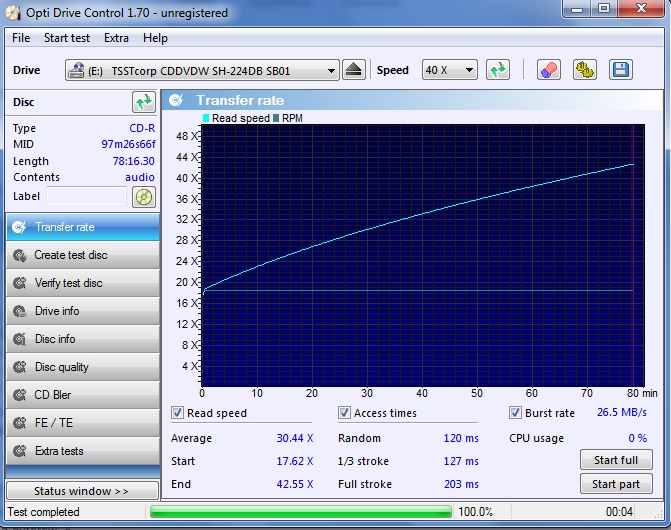Click the End speed value 42.55 X
671x530 pixels.
[x=294, y=484]
